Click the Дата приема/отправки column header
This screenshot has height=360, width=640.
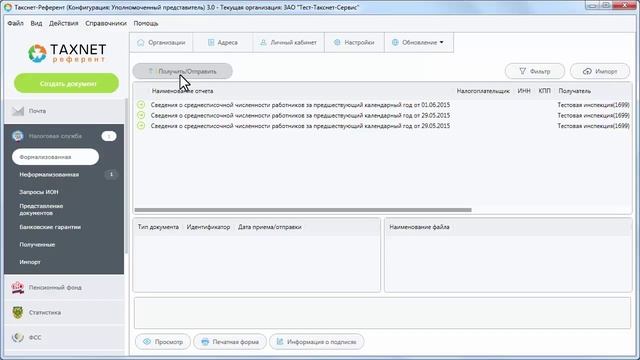click(x=269, y=227)
